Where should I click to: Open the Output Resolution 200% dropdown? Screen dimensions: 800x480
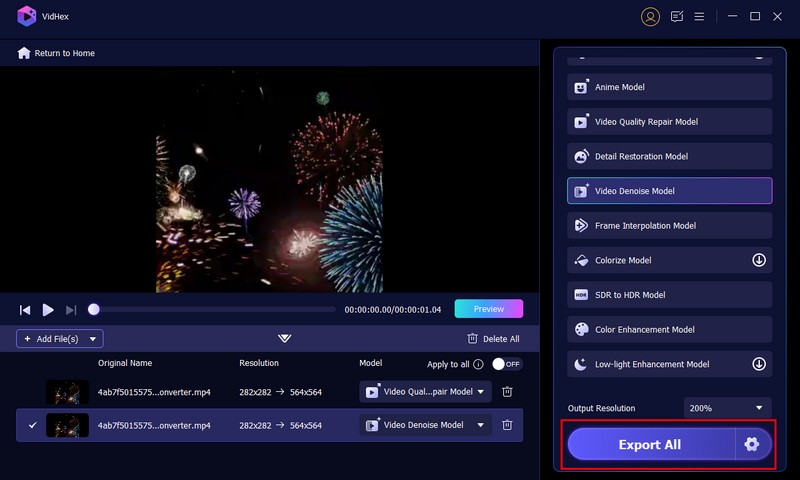[x=727, y=408]
